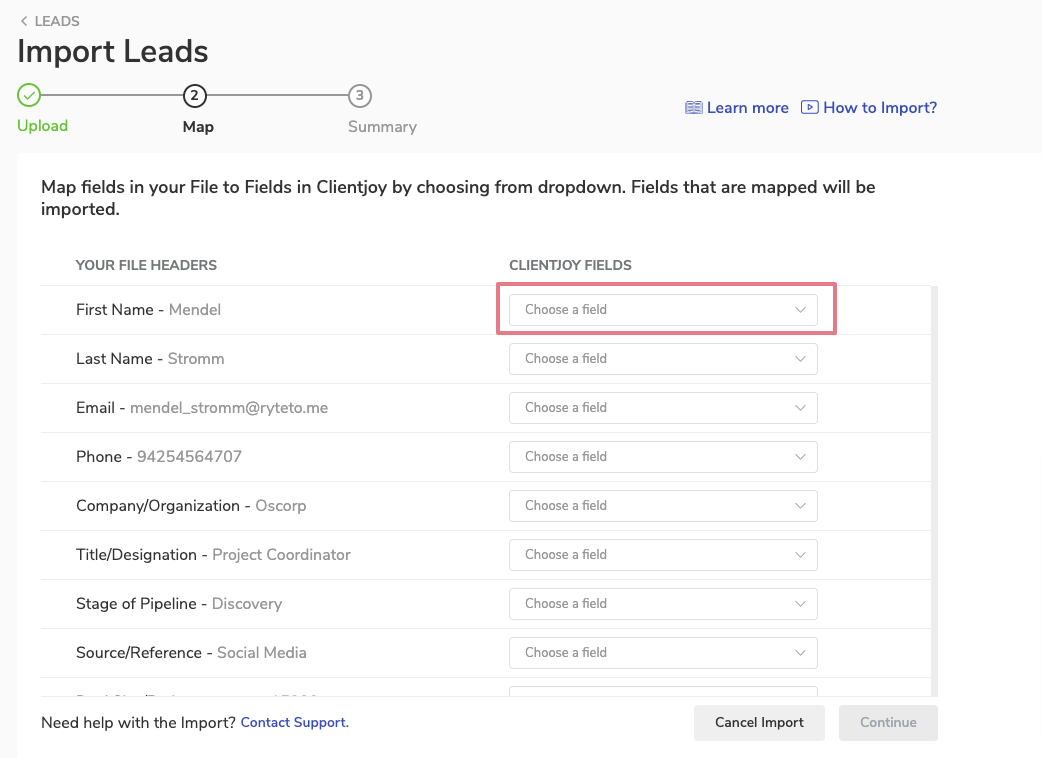Expand the Title/Designation field dropdown

[x=663, y=555]
